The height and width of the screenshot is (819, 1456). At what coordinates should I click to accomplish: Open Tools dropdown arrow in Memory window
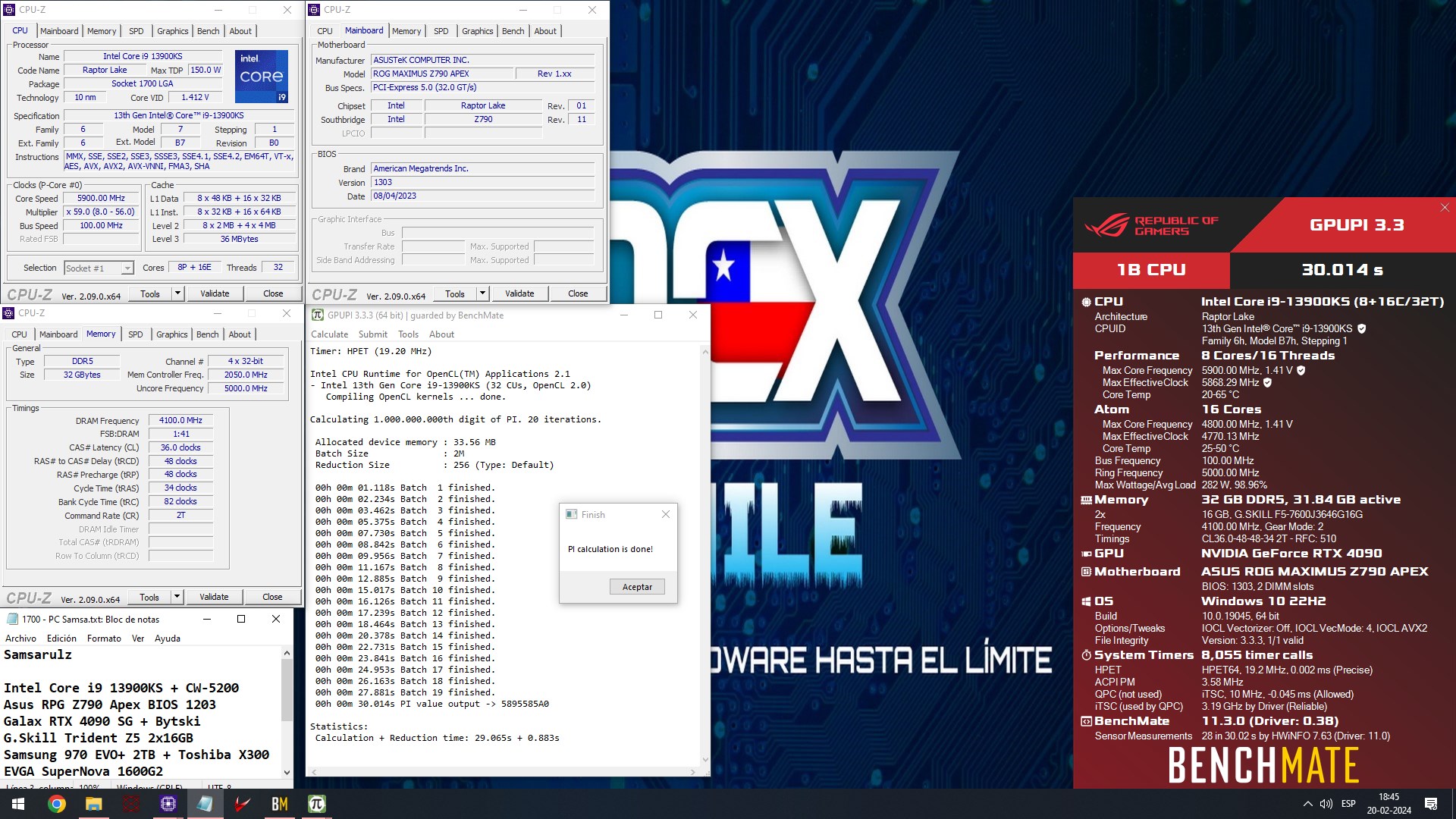coord(177,597)
